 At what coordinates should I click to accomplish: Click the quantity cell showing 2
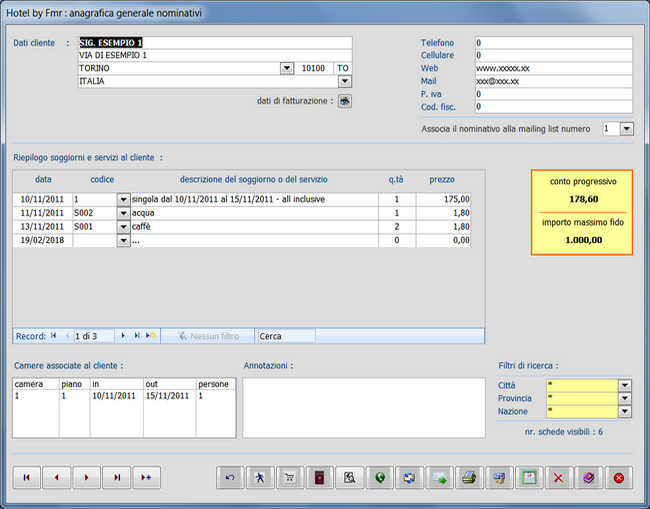coord(397,227)
